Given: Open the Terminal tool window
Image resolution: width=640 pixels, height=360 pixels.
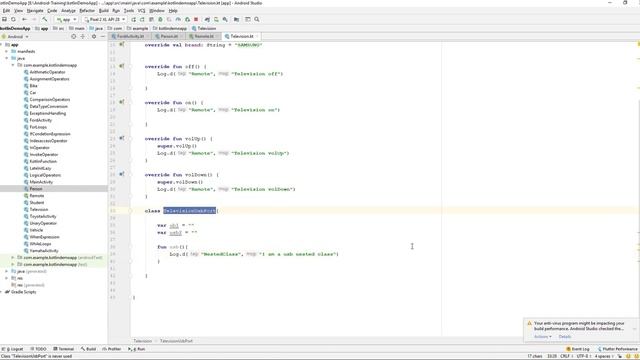Looking at the screenshot, I should click(64, 349).
